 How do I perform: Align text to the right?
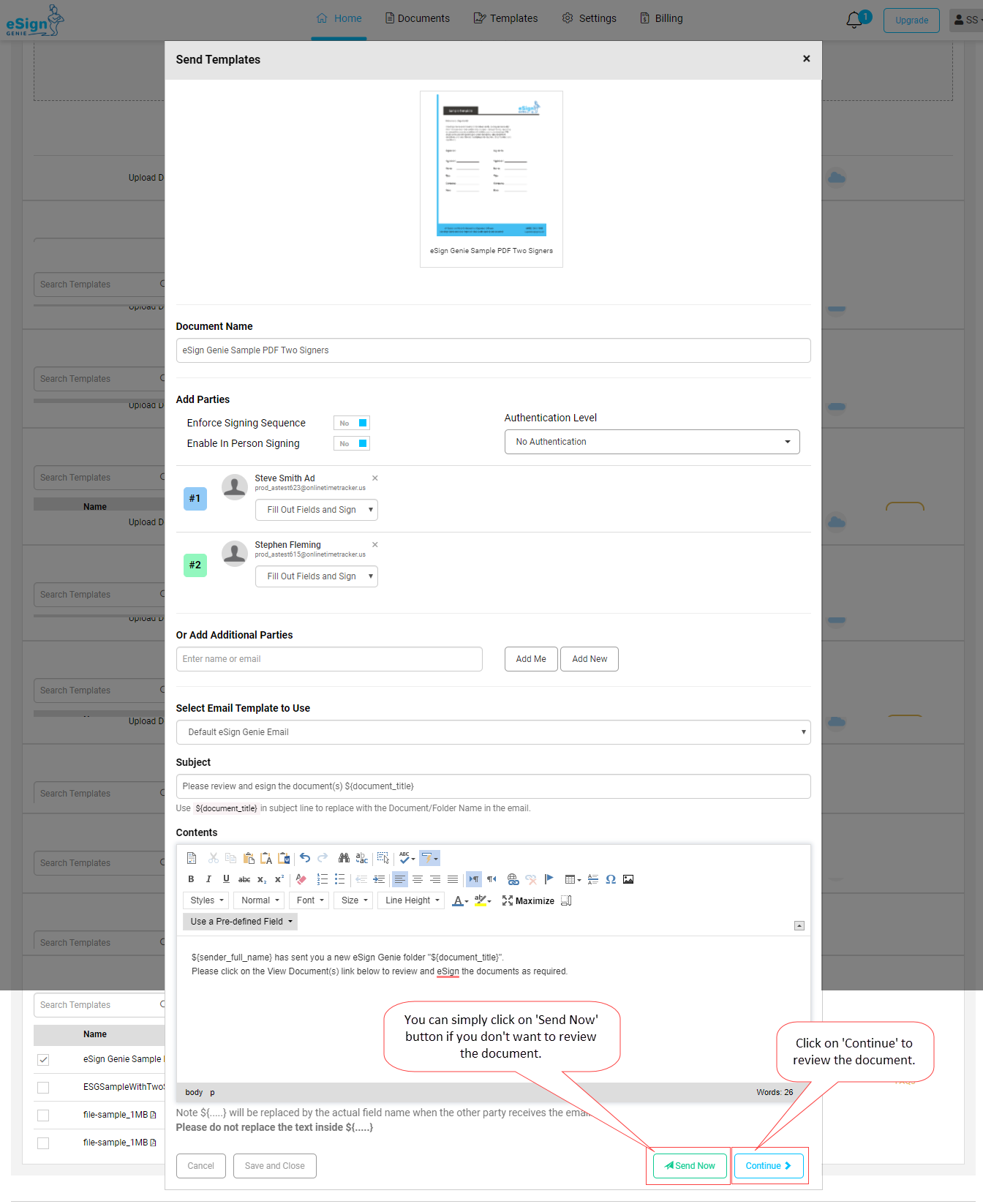tap(435, 879)
